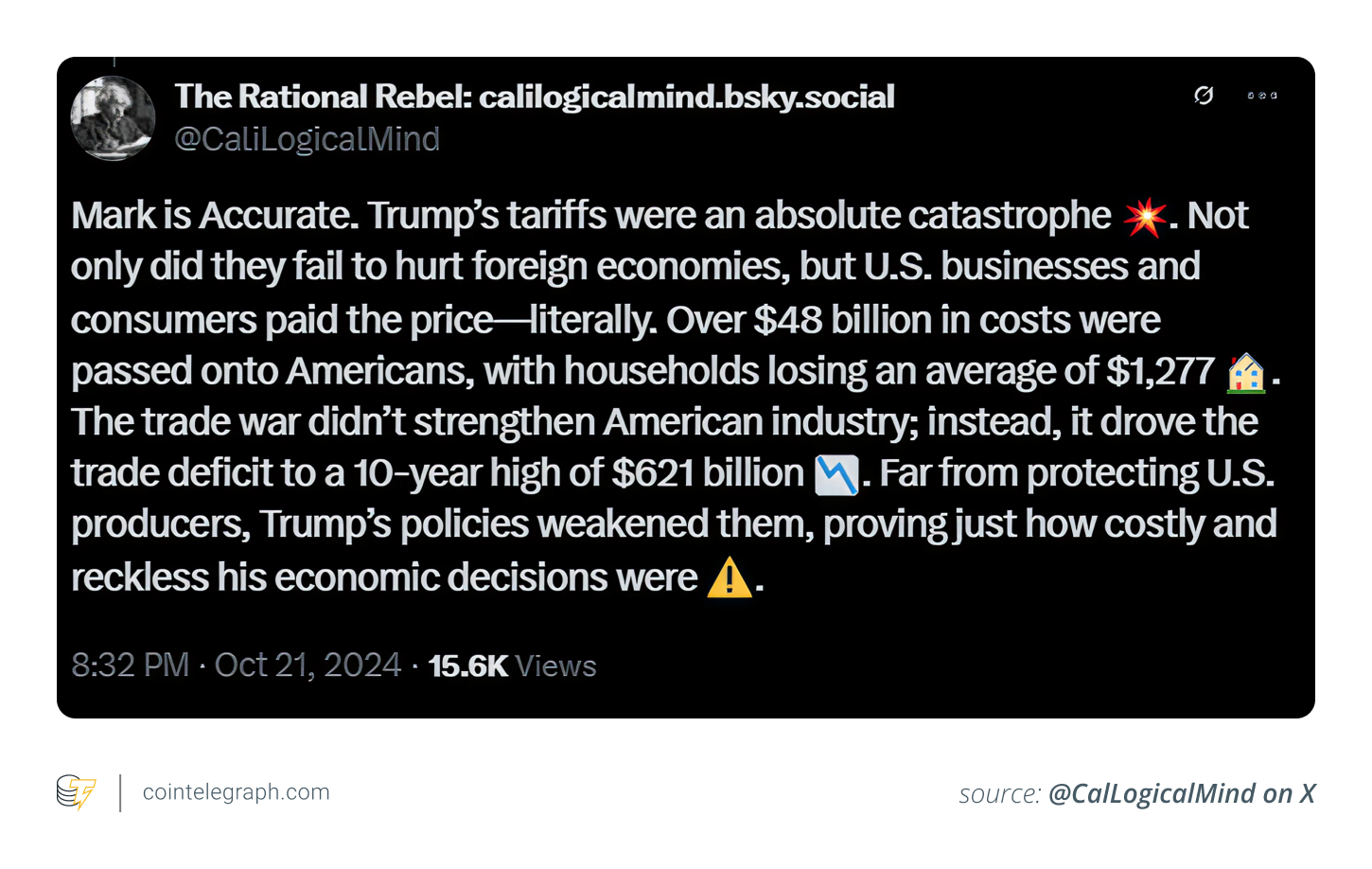Click the Oct 21, 2024 date

(308, 665)
